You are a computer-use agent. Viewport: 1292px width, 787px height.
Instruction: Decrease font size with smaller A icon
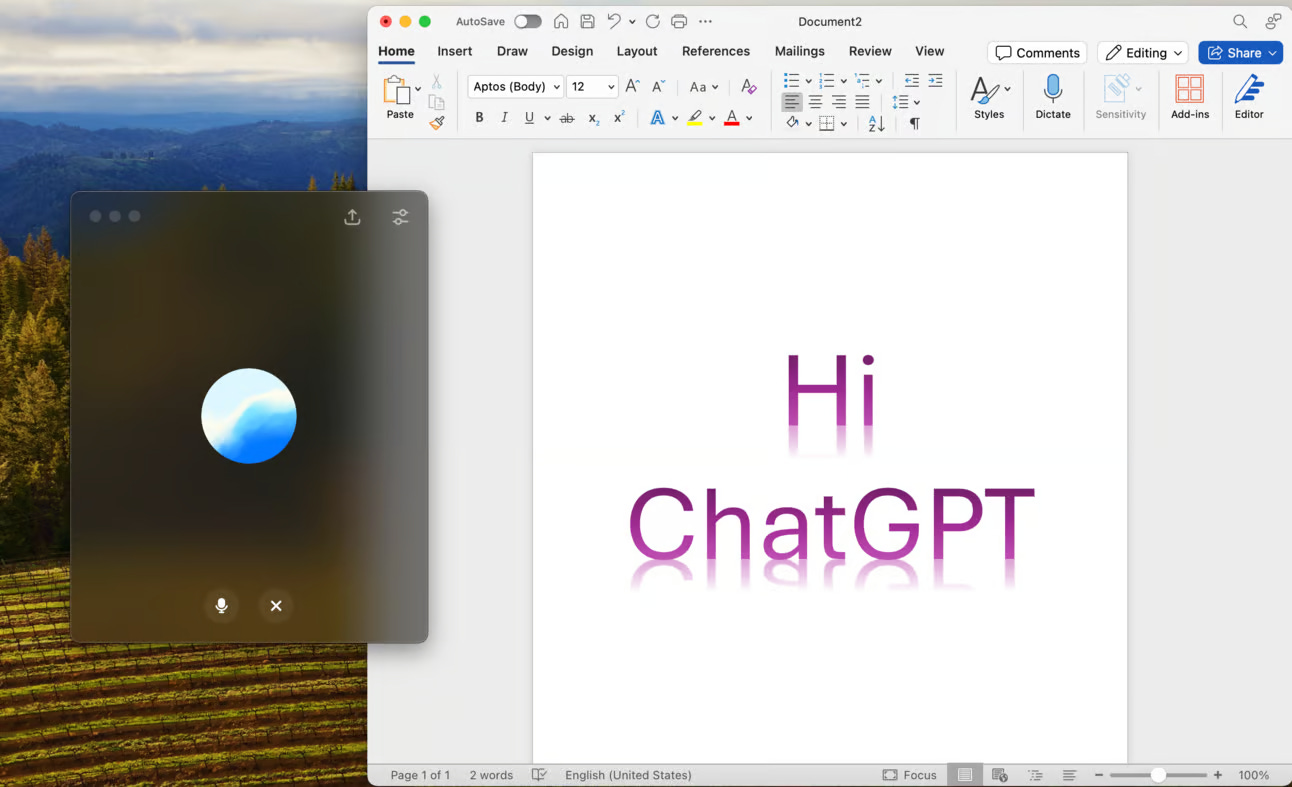658,87
